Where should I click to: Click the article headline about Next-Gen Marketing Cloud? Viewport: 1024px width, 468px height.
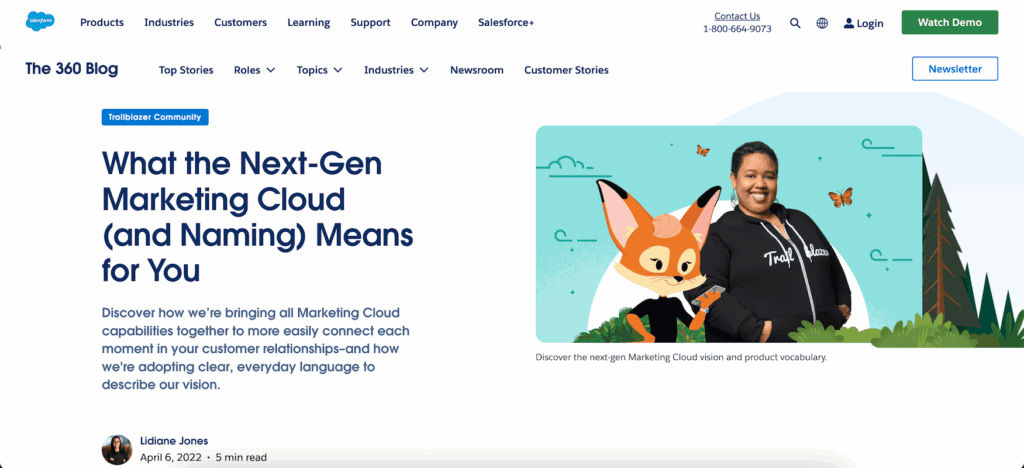[x=258, y=217]
